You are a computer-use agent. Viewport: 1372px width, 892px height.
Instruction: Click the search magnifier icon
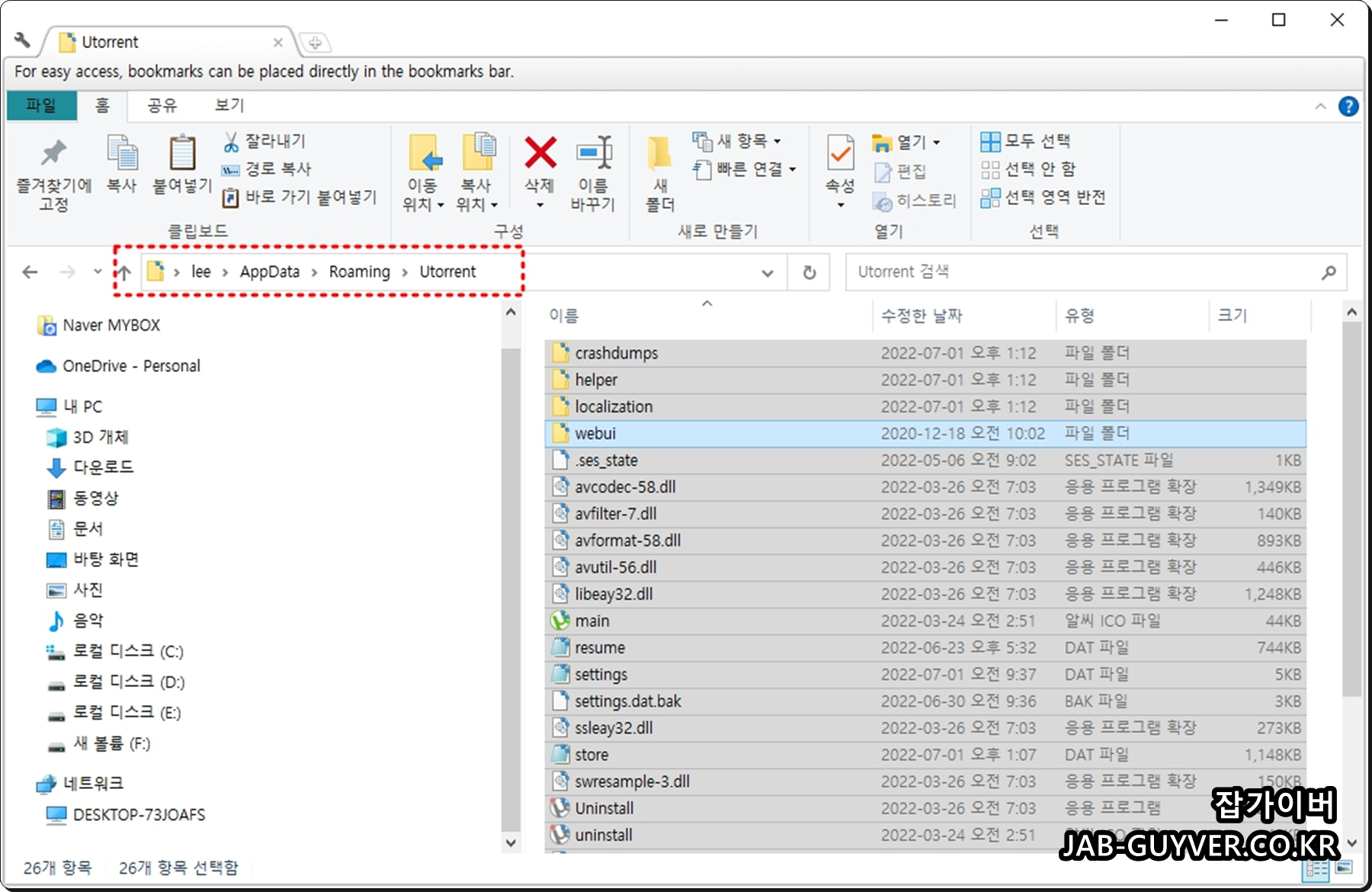pos(1329,272)
